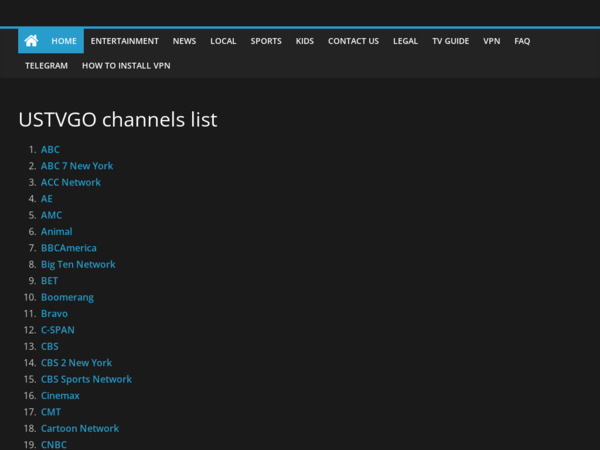
Task: Open the ABC channel link
Action: tap(50, 149)
